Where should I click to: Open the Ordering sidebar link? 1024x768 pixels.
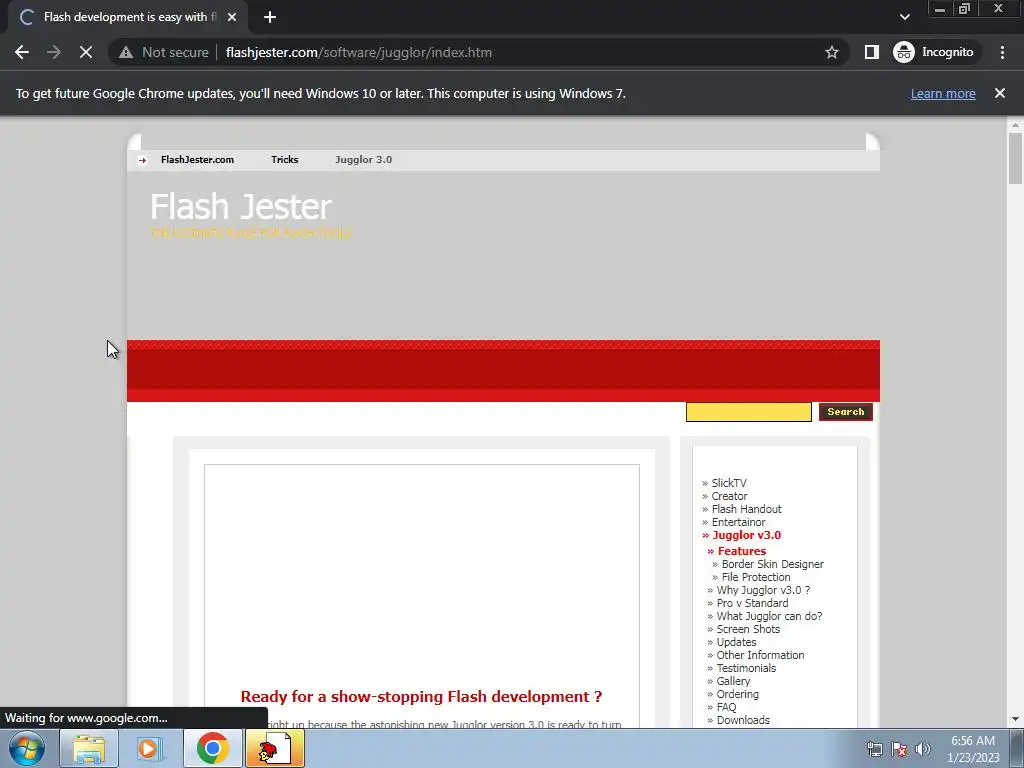click(738, 694)
